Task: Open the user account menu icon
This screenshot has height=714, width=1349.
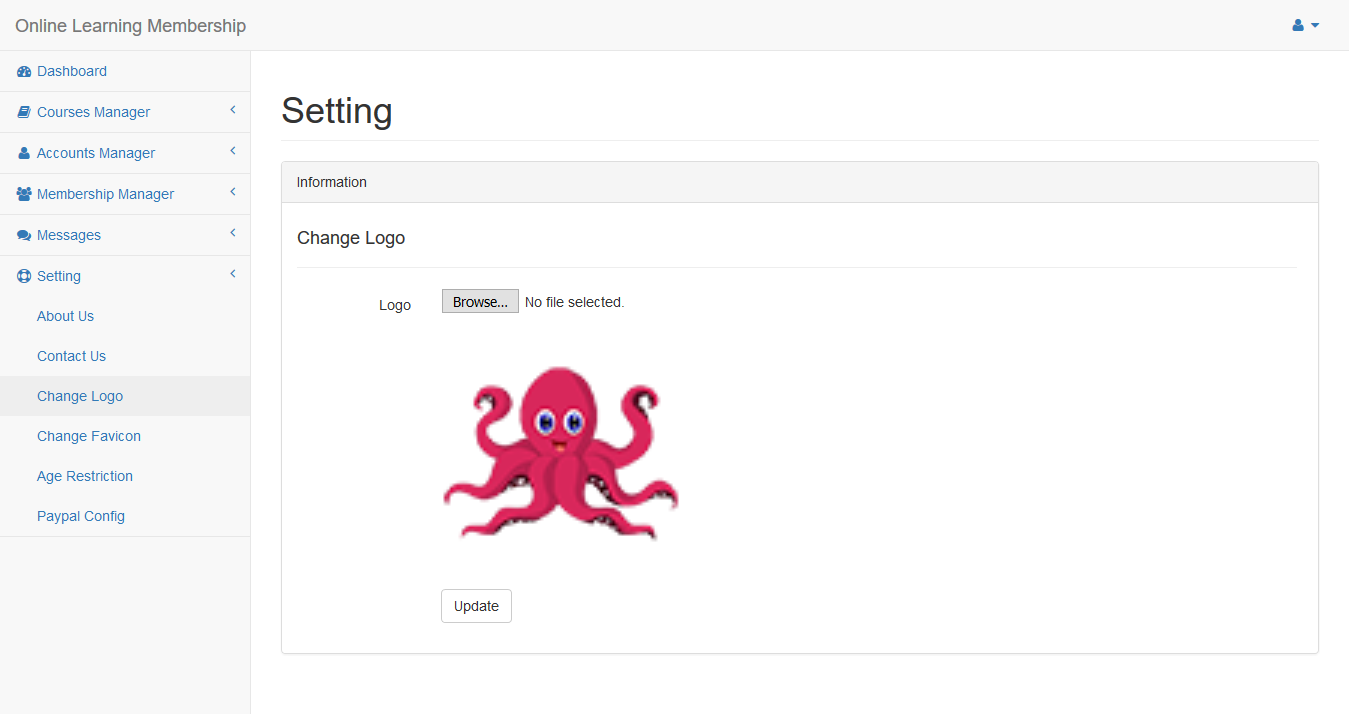Action: (1305, 25)
